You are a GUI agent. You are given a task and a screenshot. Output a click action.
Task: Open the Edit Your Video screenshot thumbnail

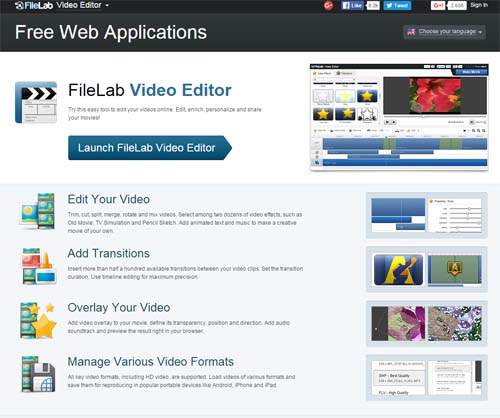[x=427, y=215]
